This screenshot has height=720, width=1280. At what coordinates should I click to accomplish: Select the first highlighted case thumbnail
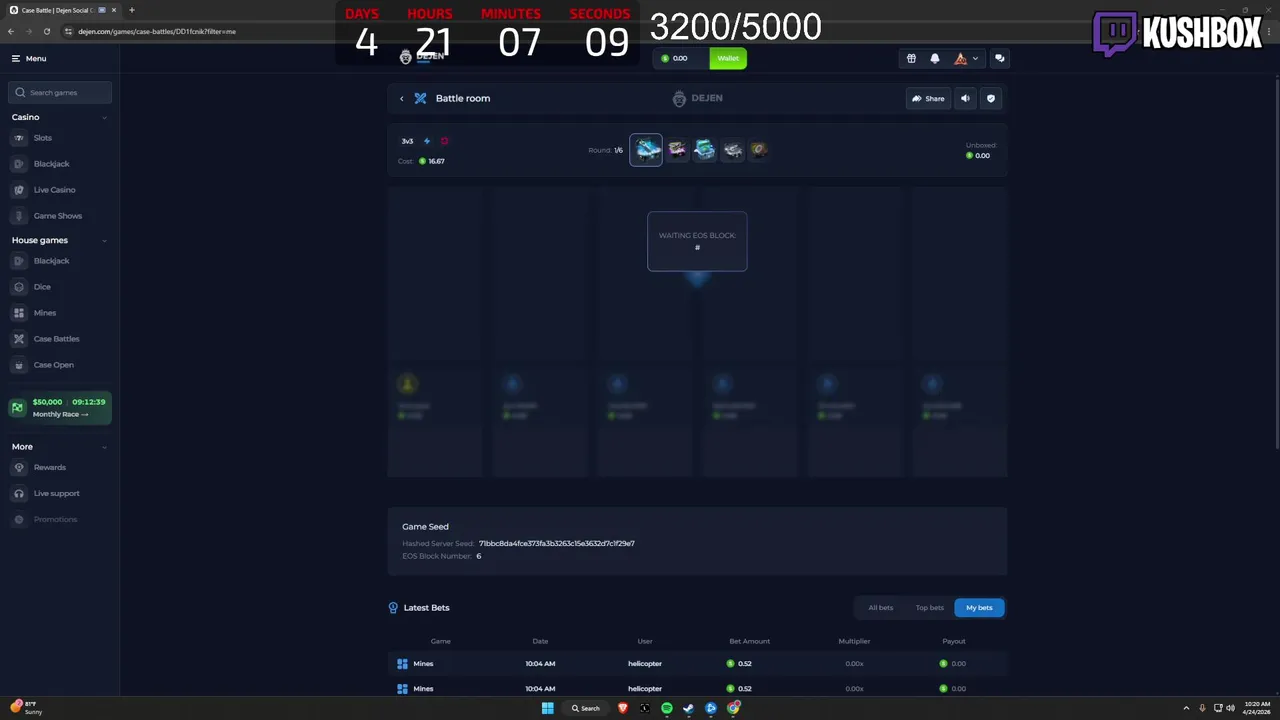(646, 150)
